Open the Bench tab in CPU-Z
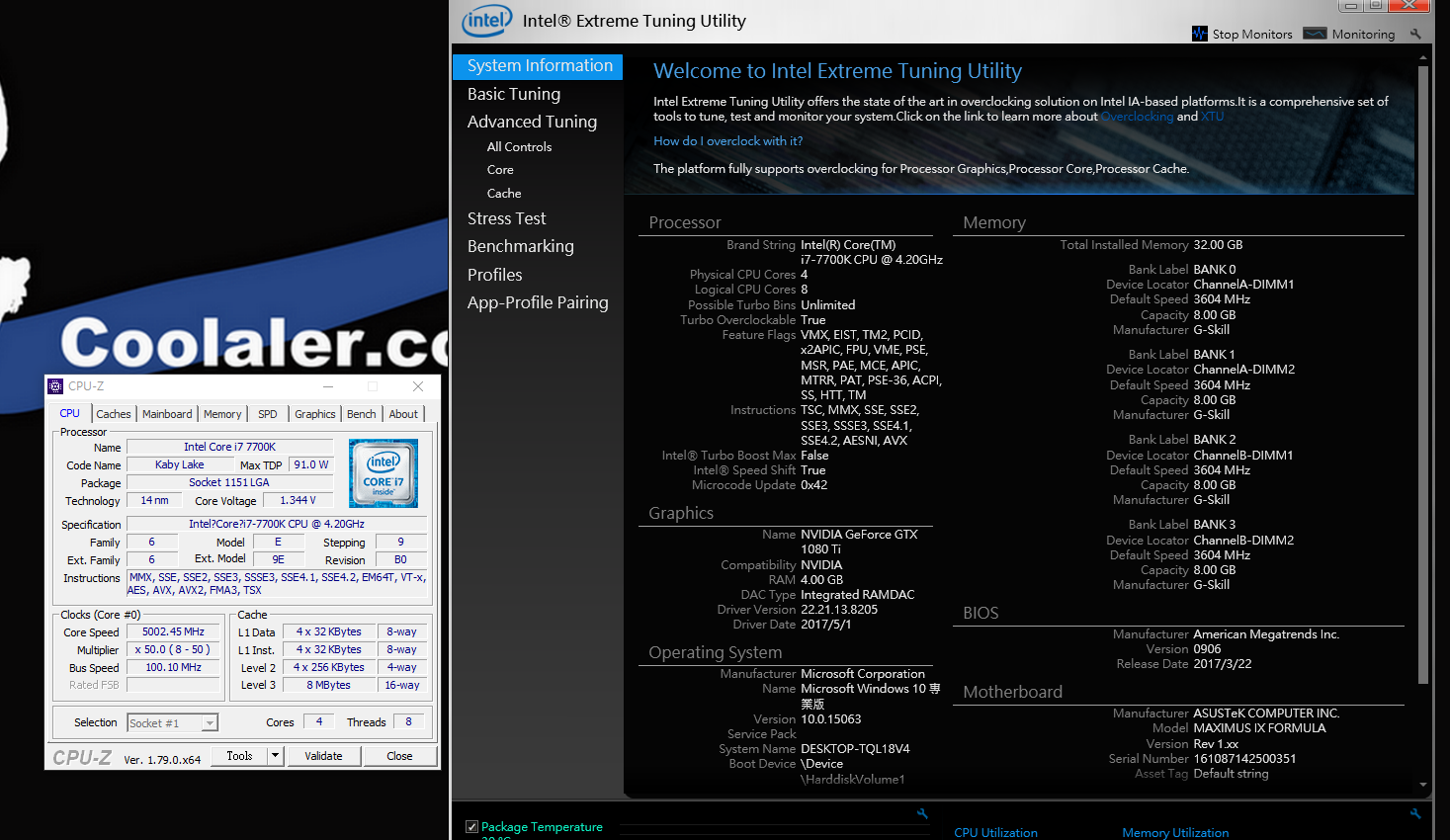 point(362,414)
